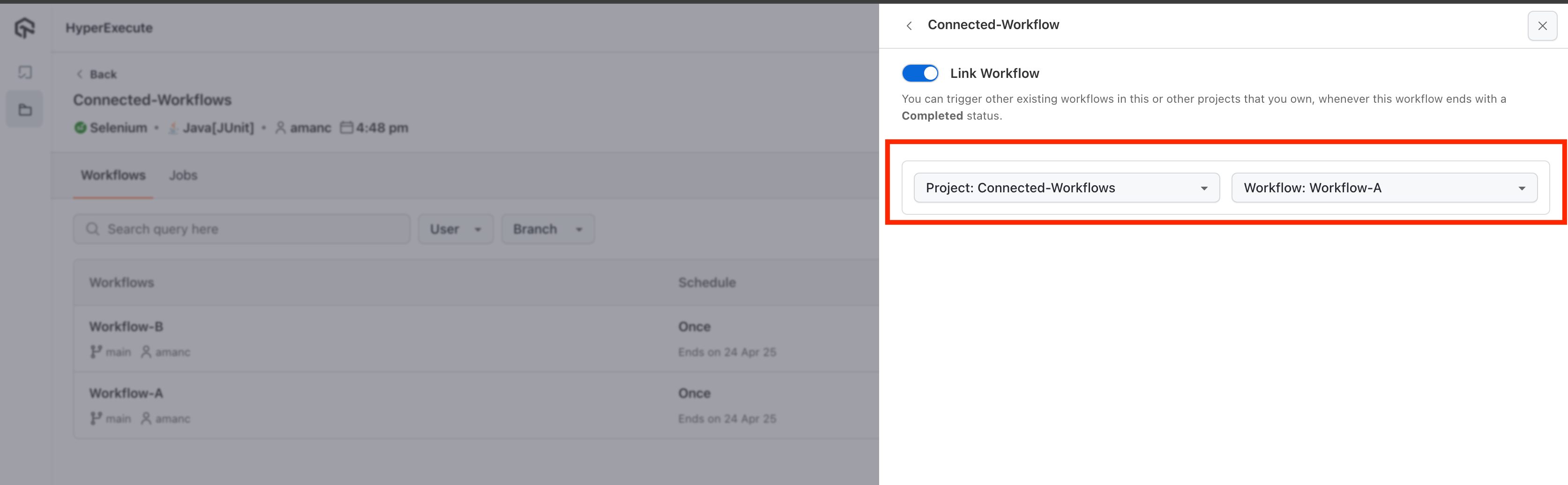Click the Schedule column header
1568x485 pixels.
[x=707, y=283]
